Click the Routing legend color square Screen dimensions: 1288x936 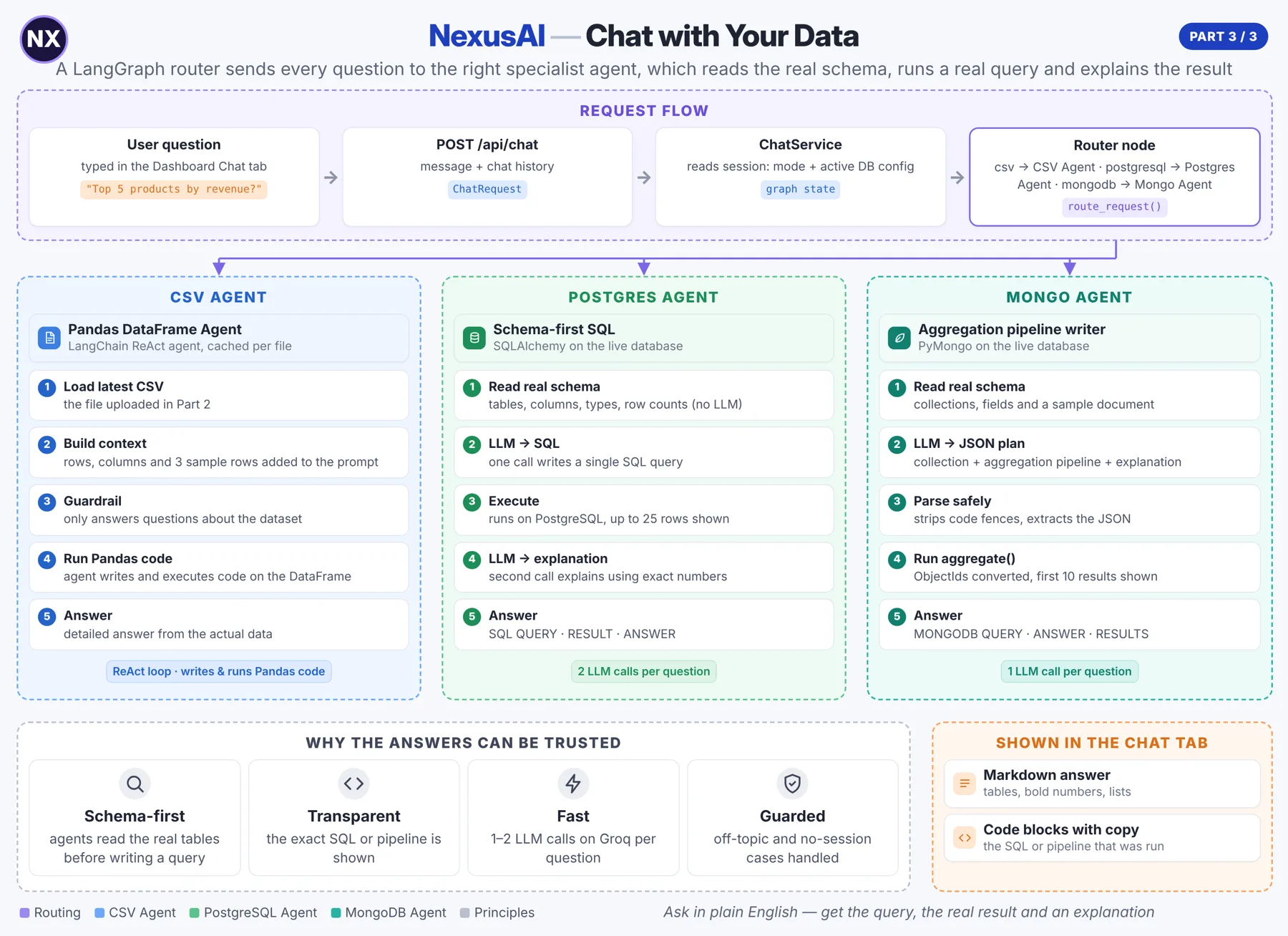[24, 913]
